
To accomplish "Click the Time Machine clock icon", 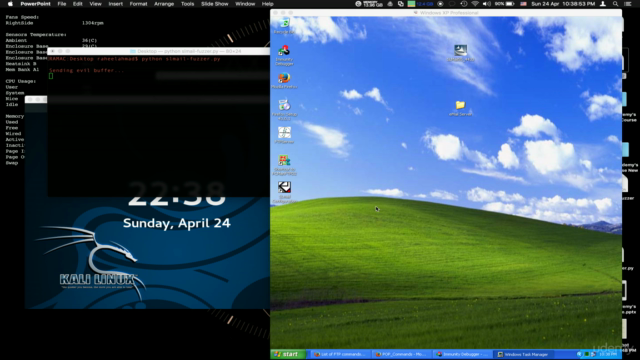I will pyautogui.click(x=464, y=4).
